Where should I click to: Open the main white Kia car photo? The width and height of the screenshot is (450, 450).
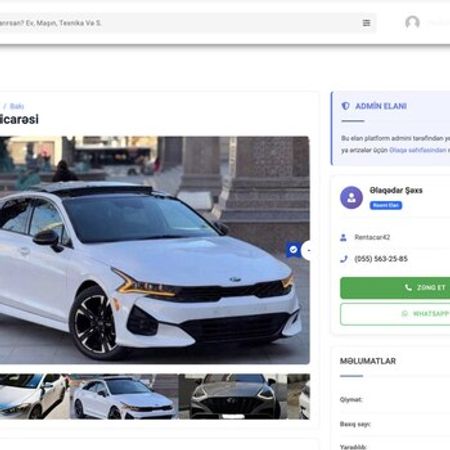(x=155, y=250)
